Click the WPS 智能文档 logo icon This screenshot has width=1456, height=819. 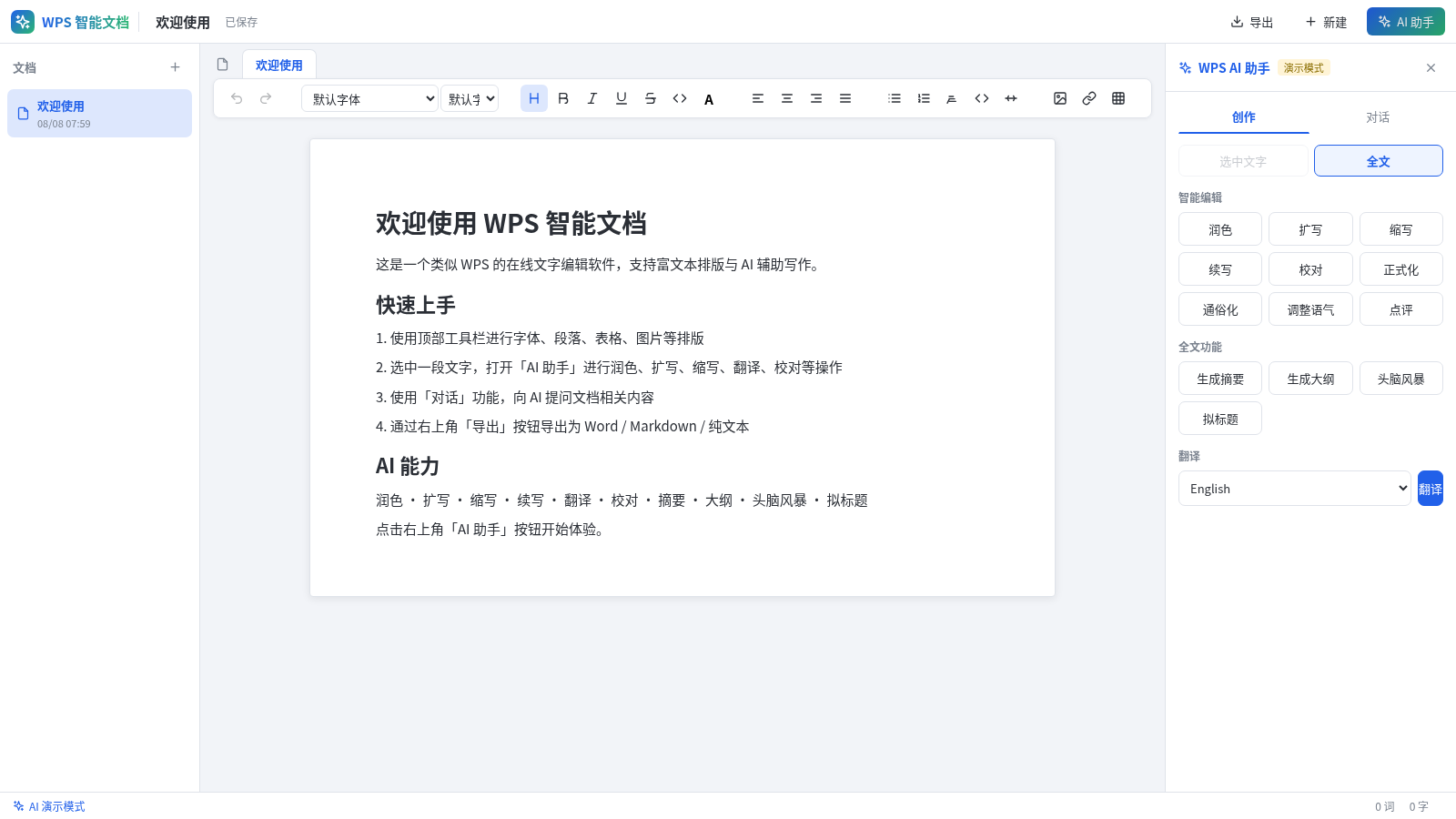point(23,22)
